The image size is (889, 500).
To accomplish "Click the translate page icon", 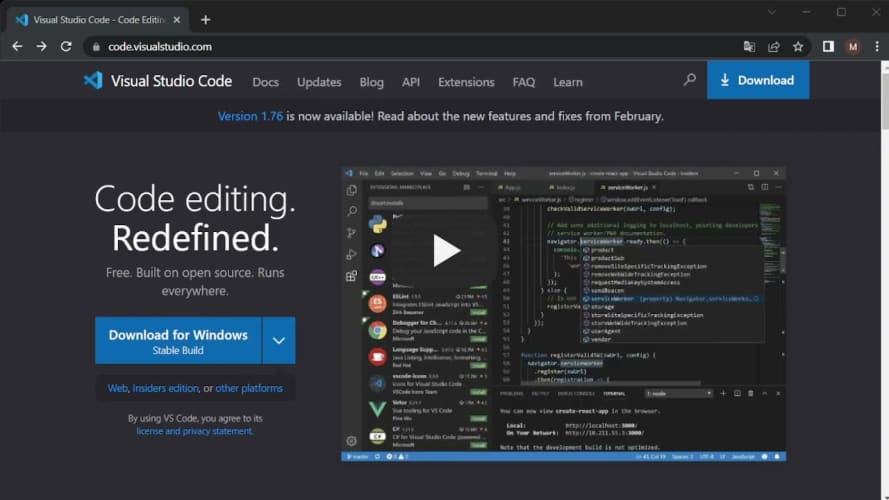I will click(749, 46).
